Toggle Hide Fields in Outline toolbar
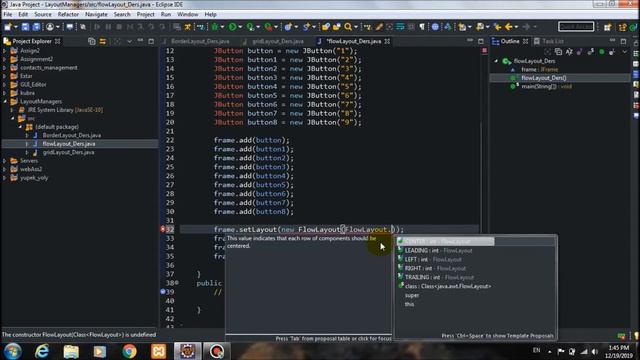The width and height of the screenshot is (640, 360). pyautogui.click(x=580, y=52)
